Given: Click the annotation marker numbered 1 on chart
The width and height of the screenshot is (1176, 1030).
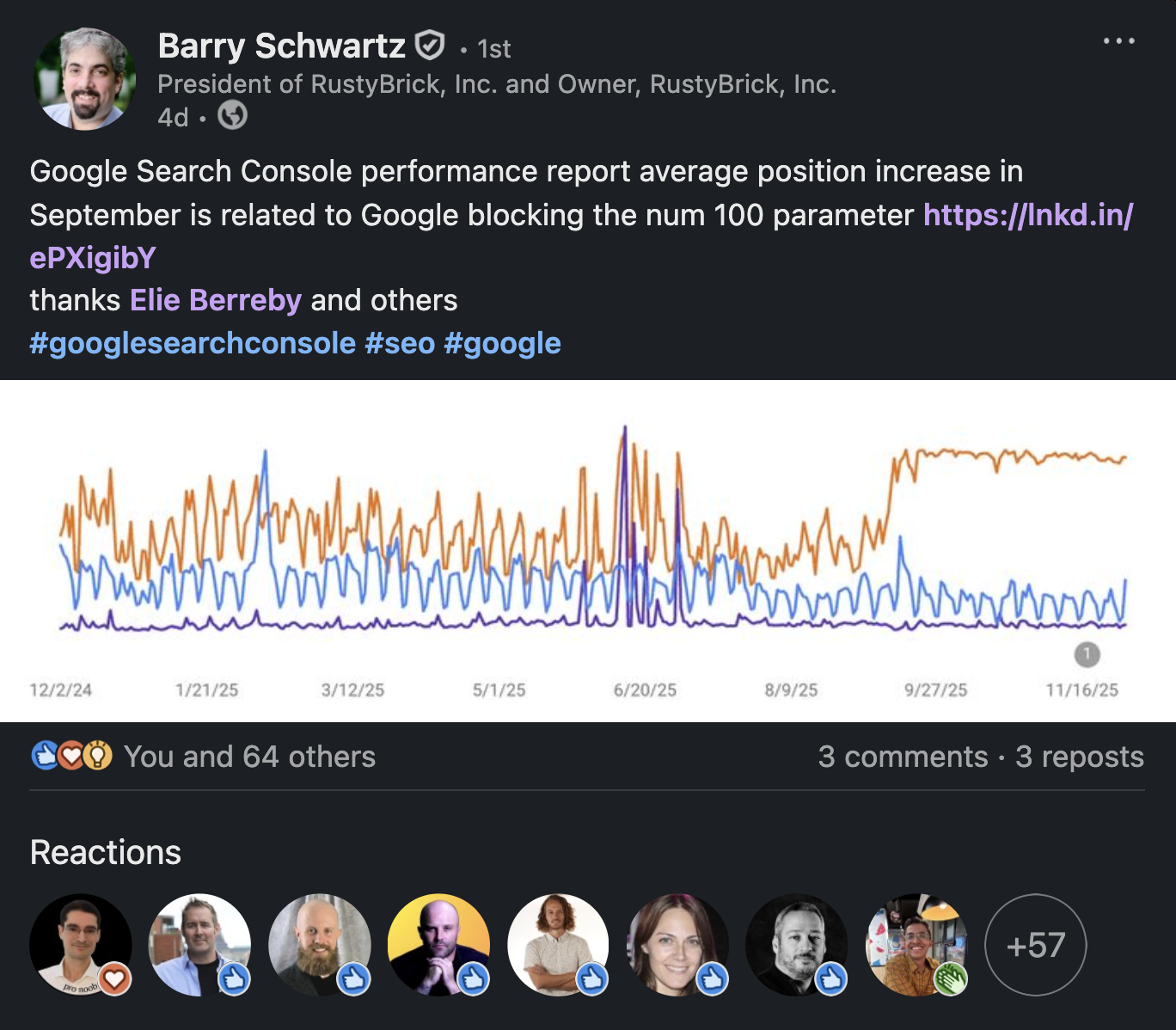Looking at the screenshot, I should pyautogui.click(x=1087, y=654).
